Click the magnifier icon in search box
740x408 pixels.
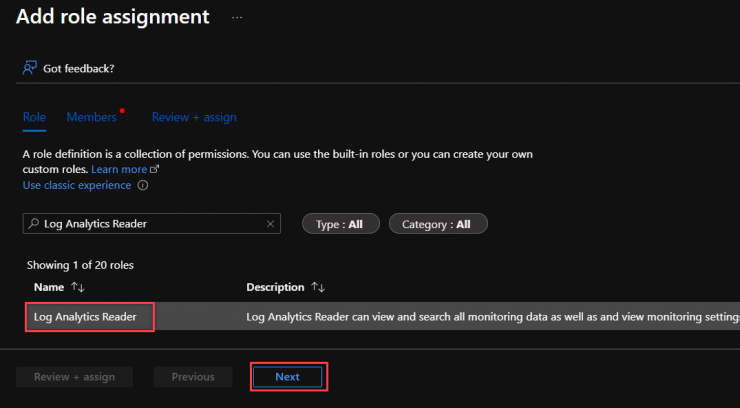(x=34, y=224)
